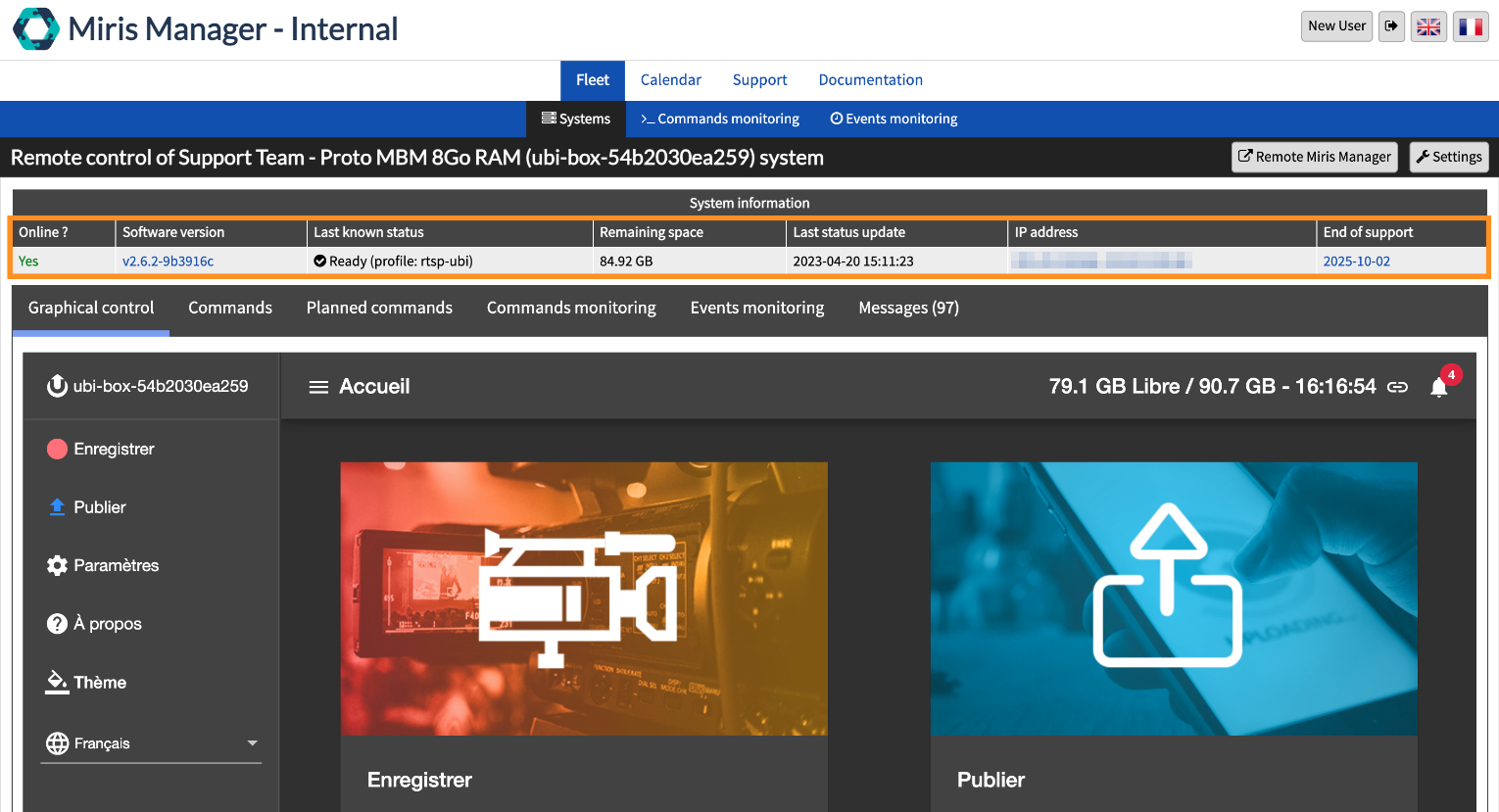The height and width of the screenshot is (812, 1499).
Task: Select Events monitoring in the blue submenu
Action: [x=895, y=119]
